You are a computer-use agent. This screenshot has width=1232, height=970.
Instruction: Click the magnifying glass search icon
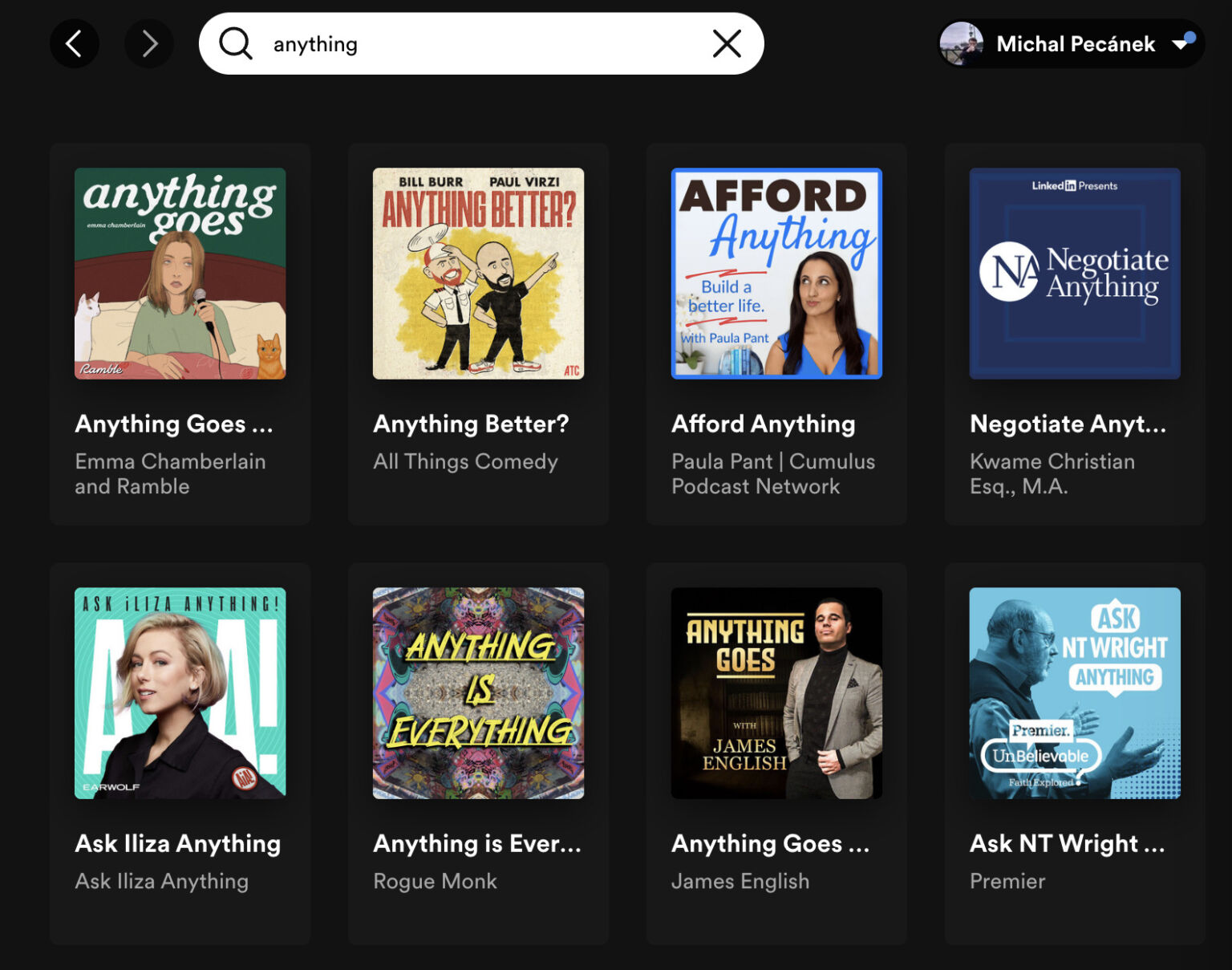(236, 43)
